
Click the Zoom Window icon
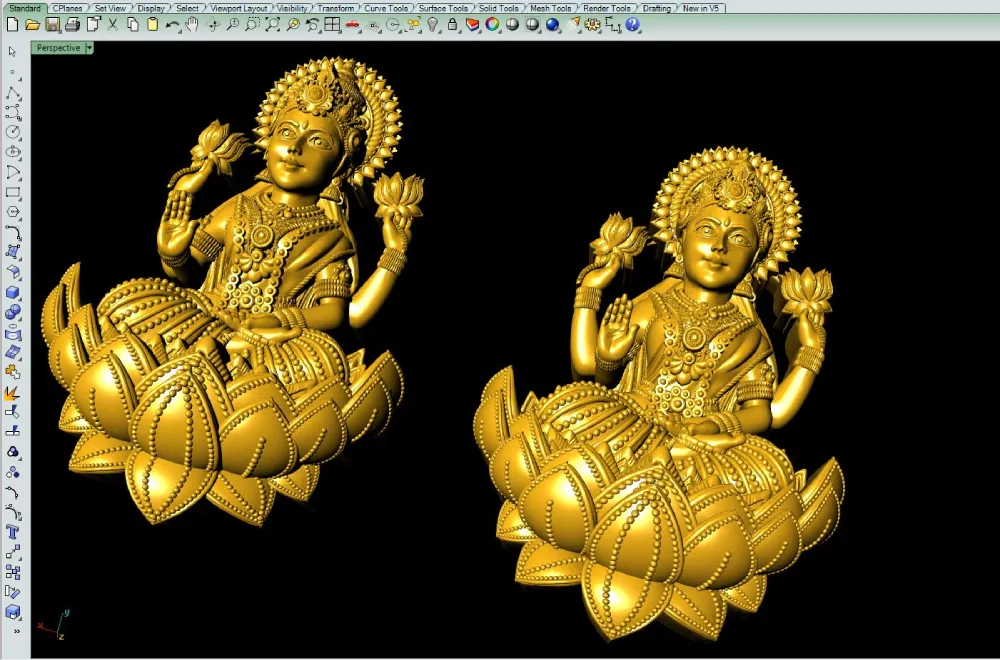coord(253,25)
